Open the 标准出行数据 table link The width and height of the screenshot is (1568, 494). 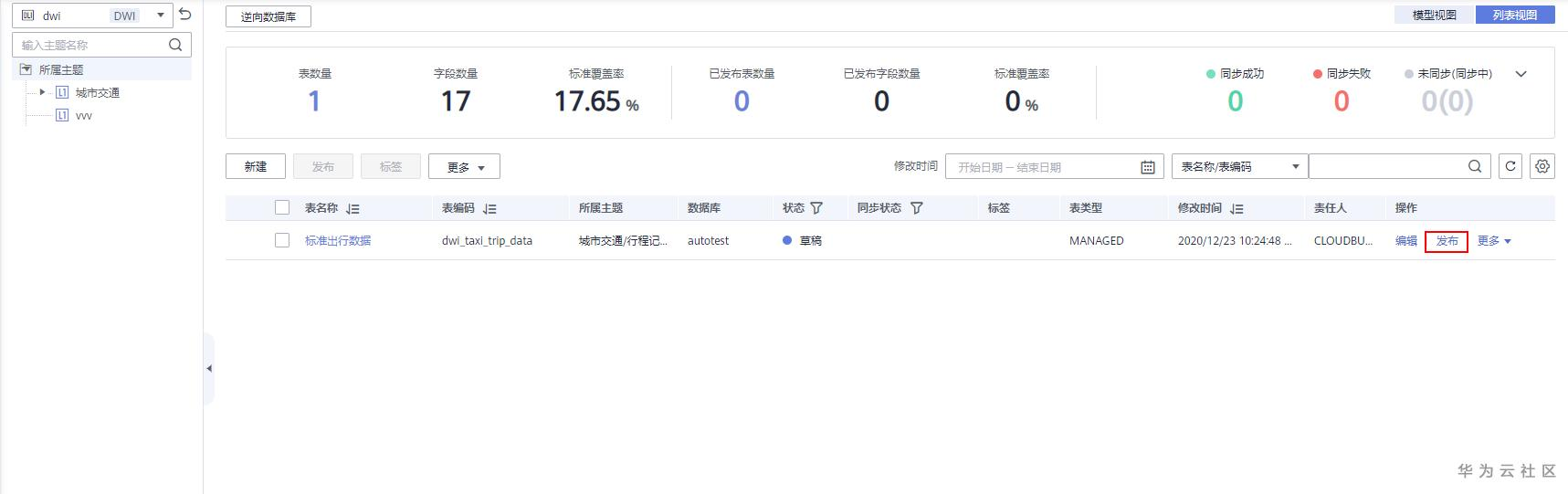tap(338, 241)
